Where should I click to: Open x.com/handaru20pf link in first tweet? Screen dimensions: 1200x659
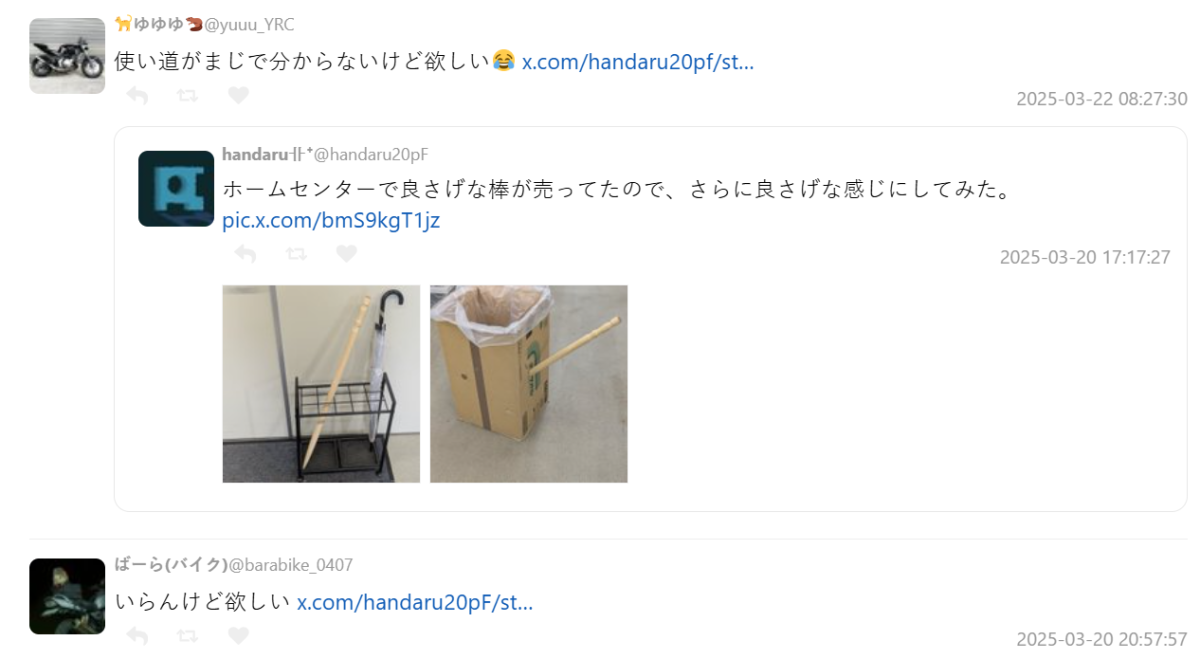click(638, 62)
